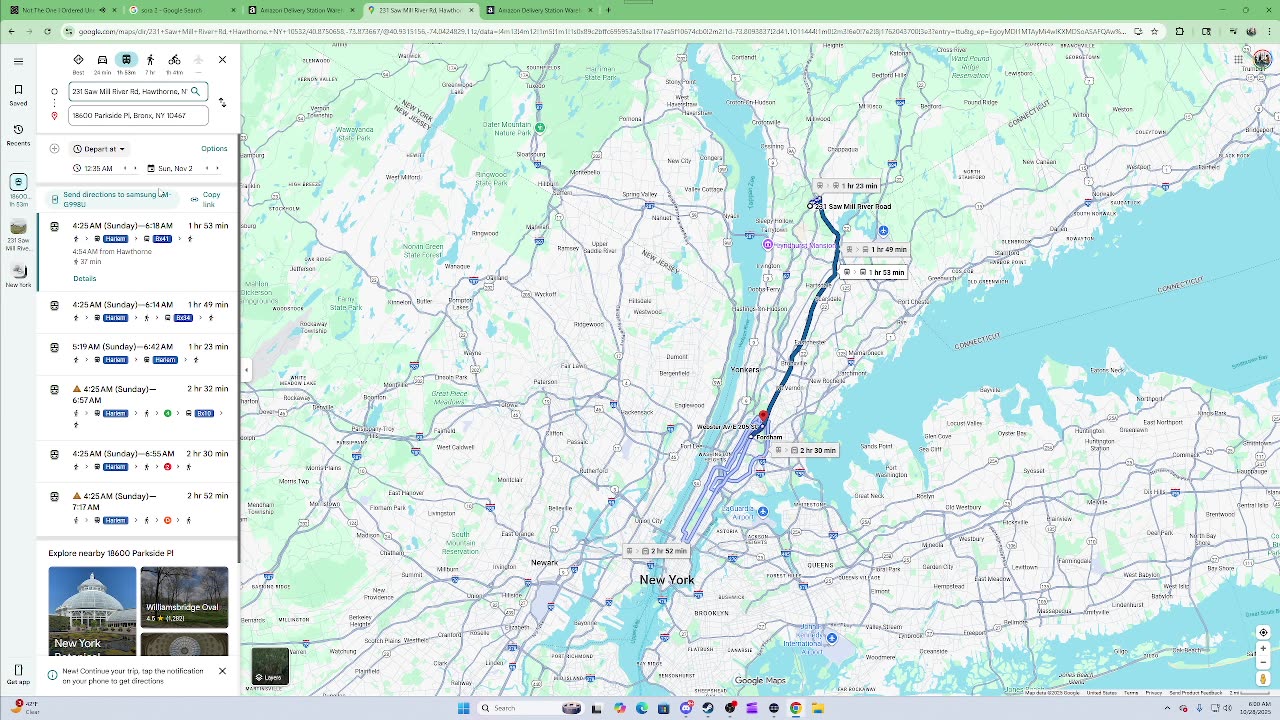This screenshot has width=1280, height=720.
Task: Open the 18600 recent directions sidebar item
Action: pyautogui.click(x=18, y=190)
